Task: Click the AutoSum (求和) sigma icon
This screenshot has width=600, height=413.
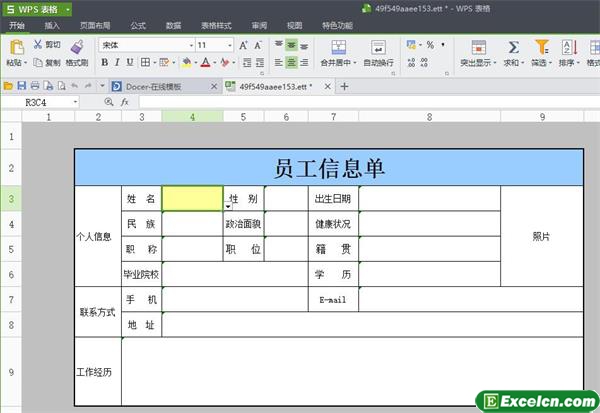Action: pos(513,47)
